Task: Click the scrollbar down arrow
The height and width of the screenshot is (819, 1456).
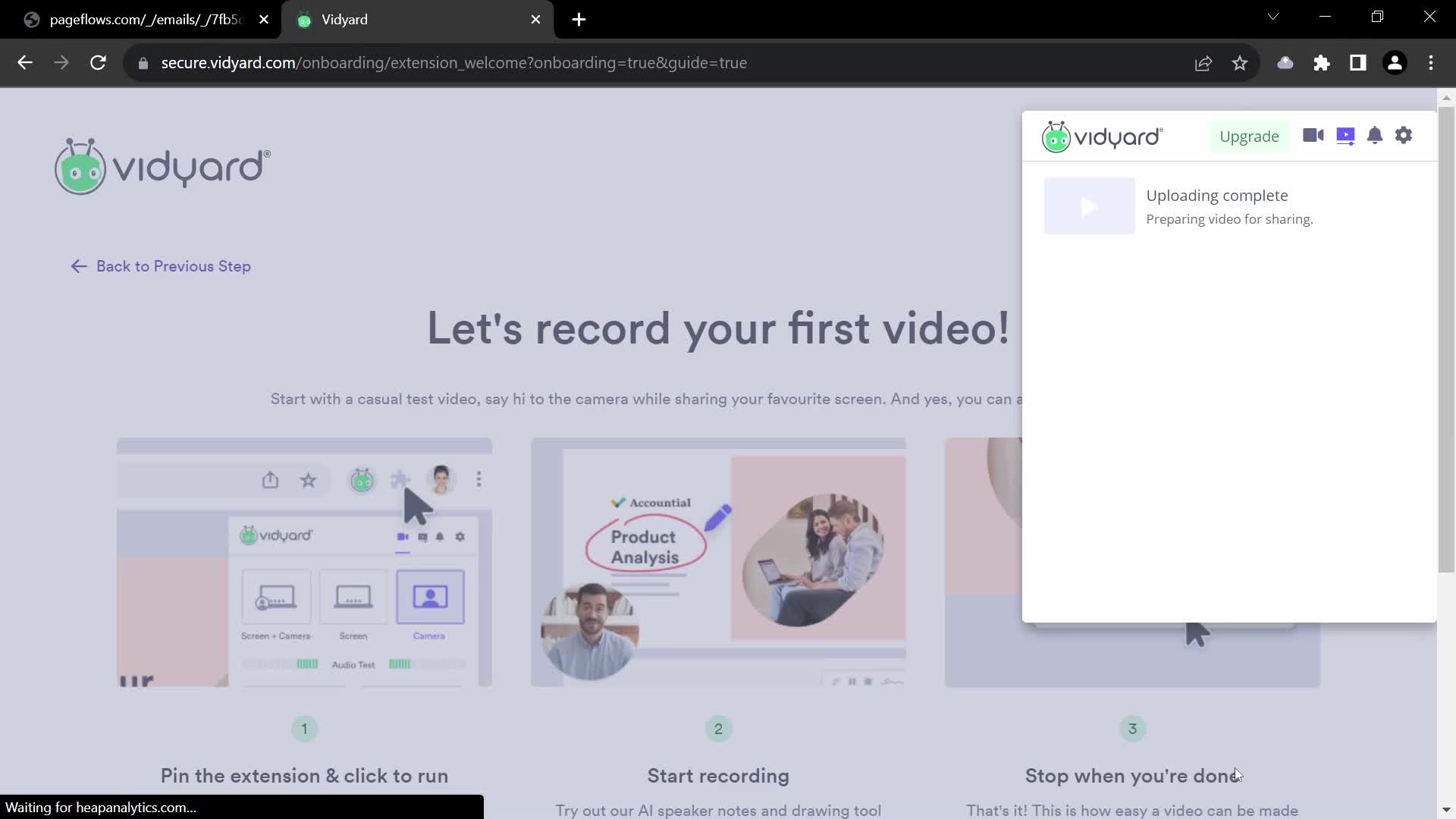Action: 1446,810
